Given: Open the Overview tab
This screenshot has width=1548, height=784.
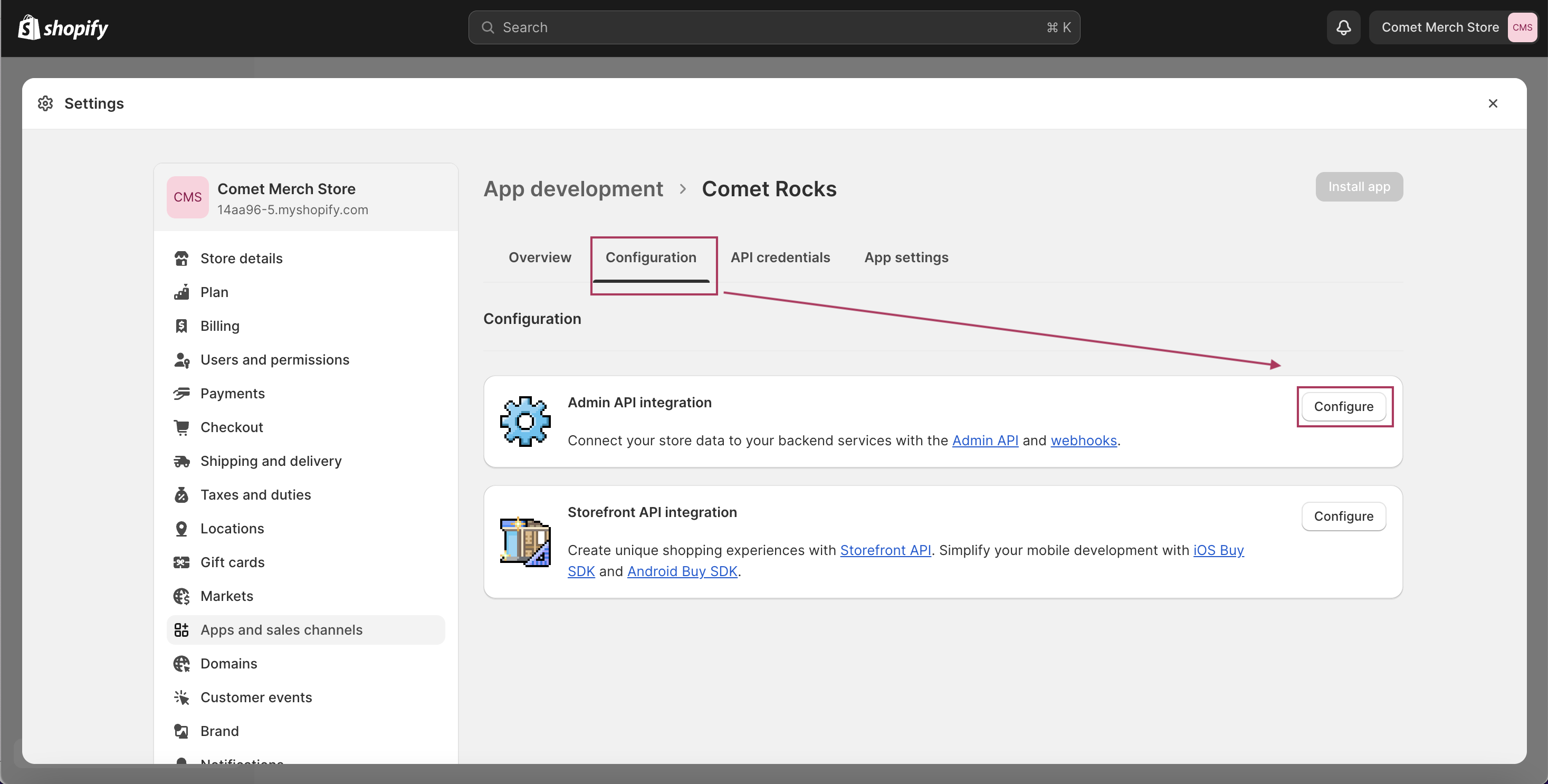Looking at the screenshot, I should coord(540,257).
